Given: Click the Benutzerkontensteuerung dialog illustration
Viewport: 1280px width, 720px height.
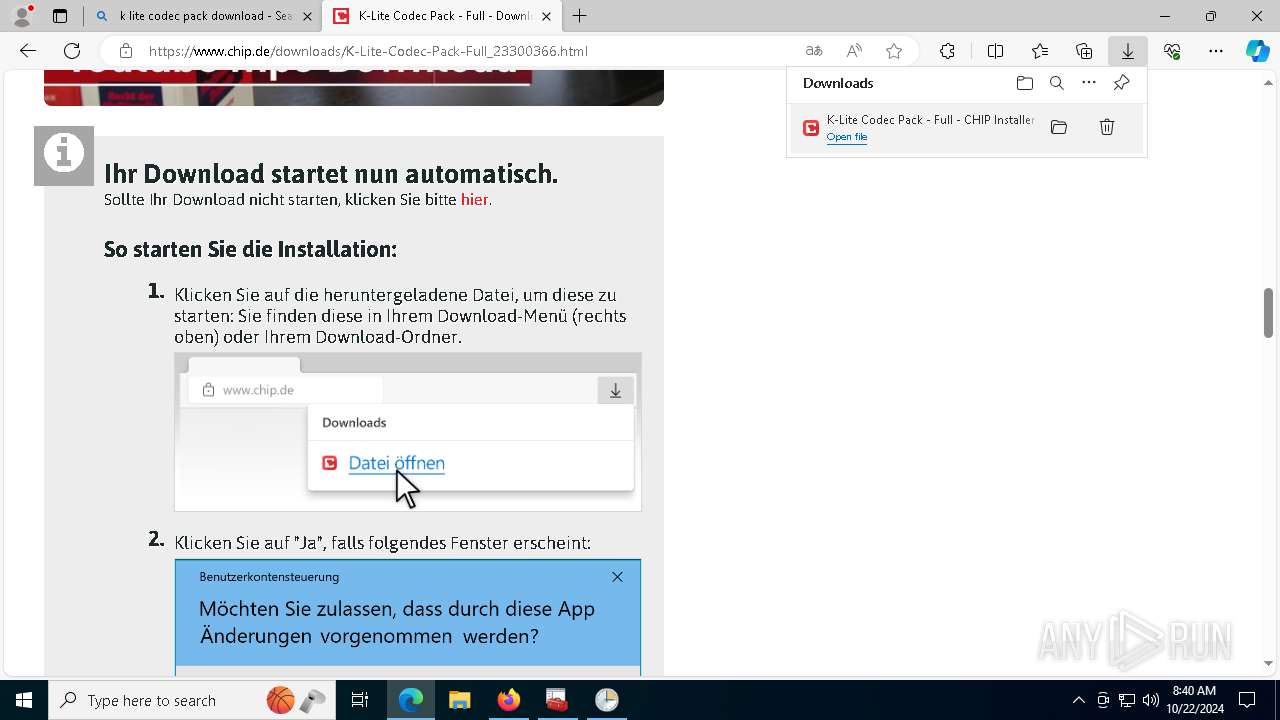Looking at the screenshot, I should click(x=408, y=617).
